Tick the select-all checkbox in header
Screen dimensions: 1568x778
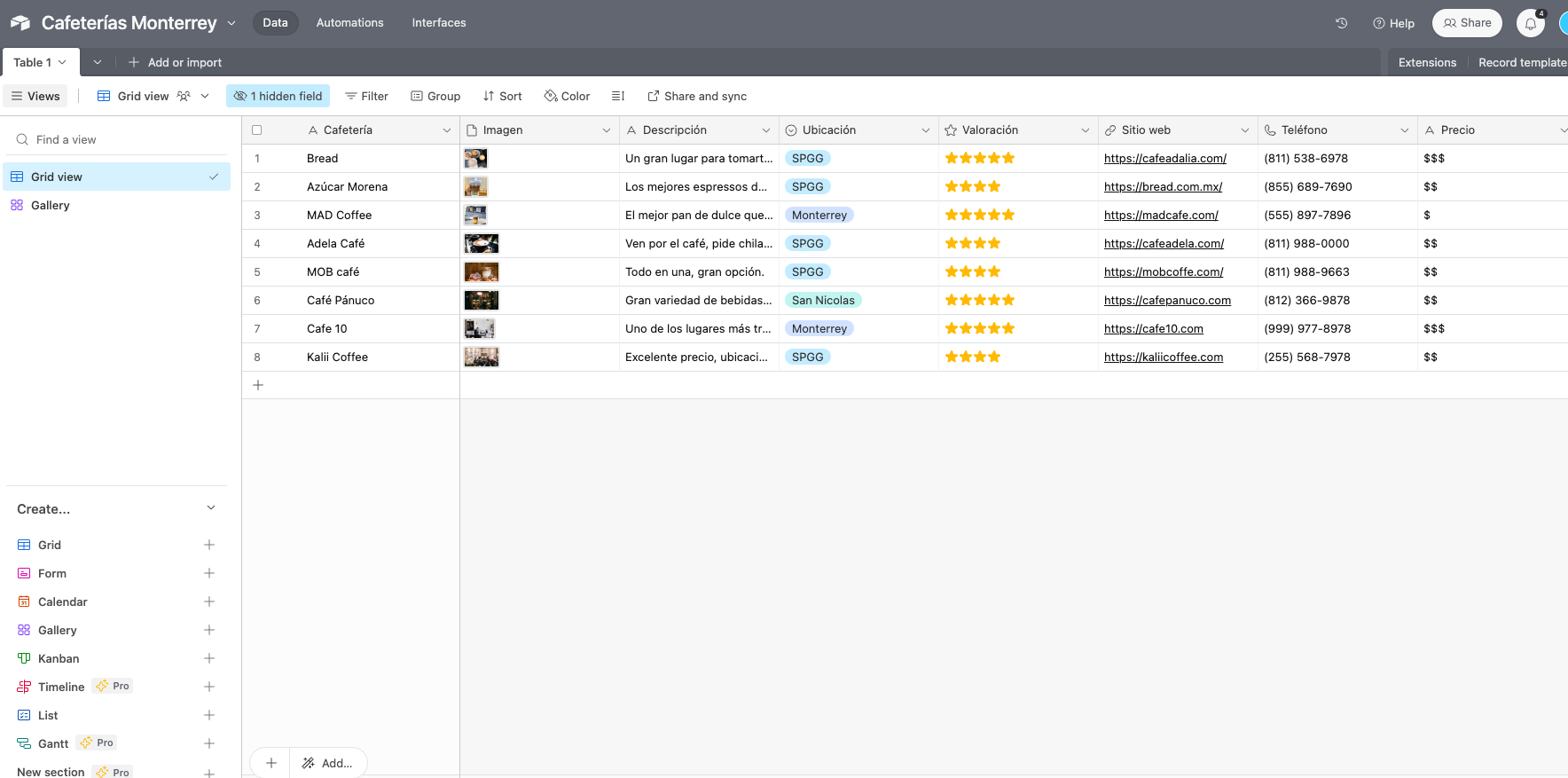(x=257, y=130)
